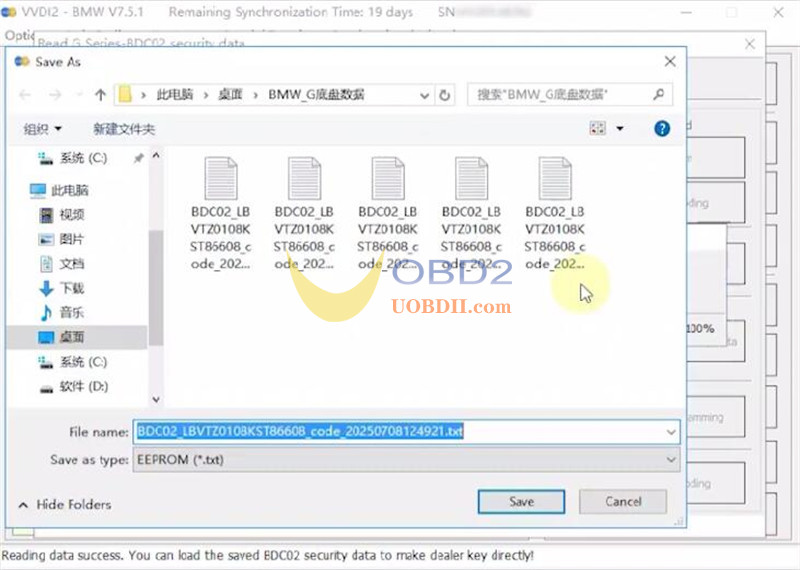
Task: Select the highlighted 桌面 sidebar item
Action: (78, 337)
